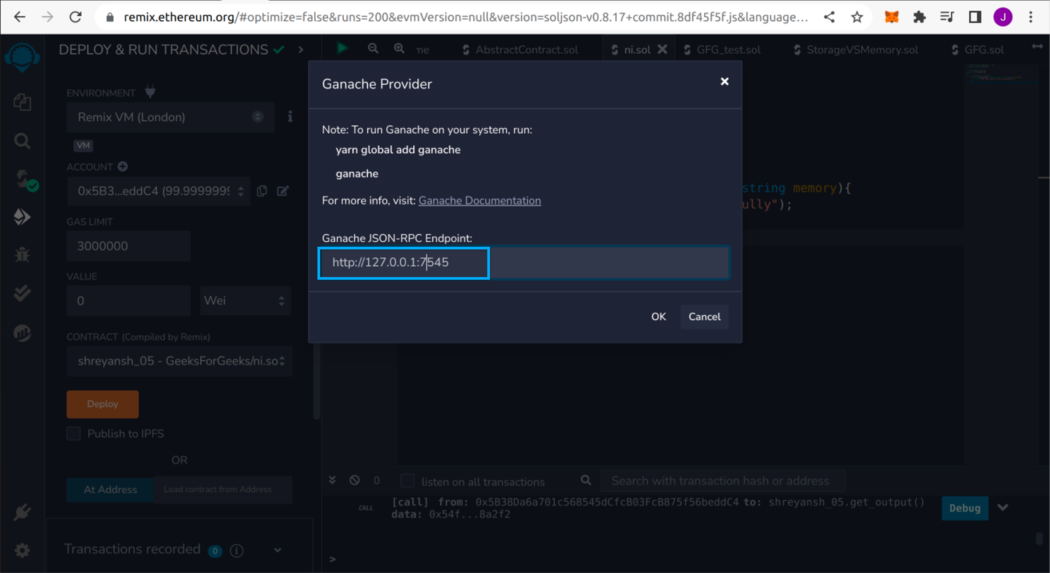Switch to the GFG.sol tab
The height and width of the screenshot is (573, 1050).
pos(977,50)
